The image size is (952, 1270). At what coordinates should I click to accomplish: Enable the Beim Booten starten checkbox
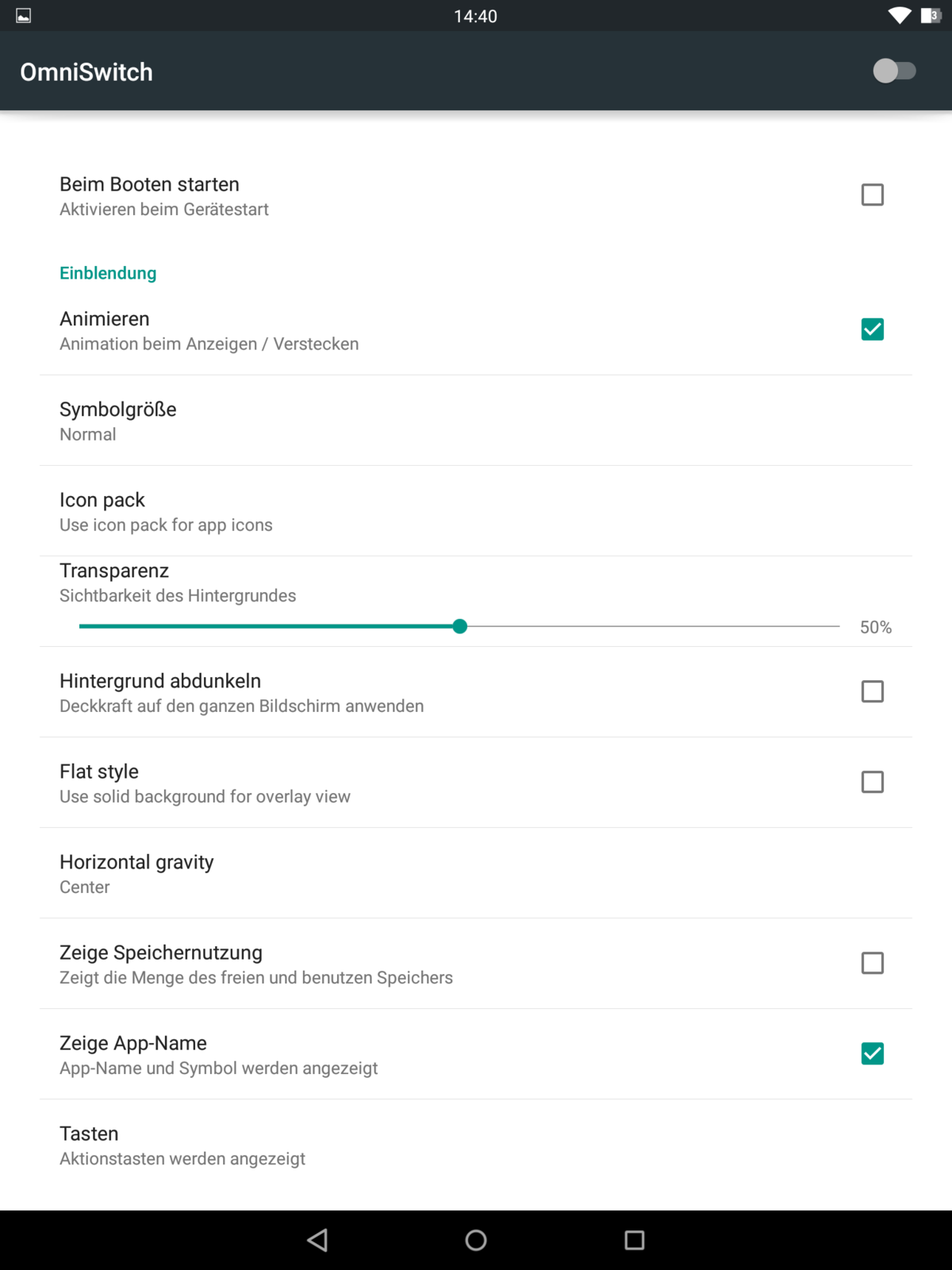click(x=872, y=195)
